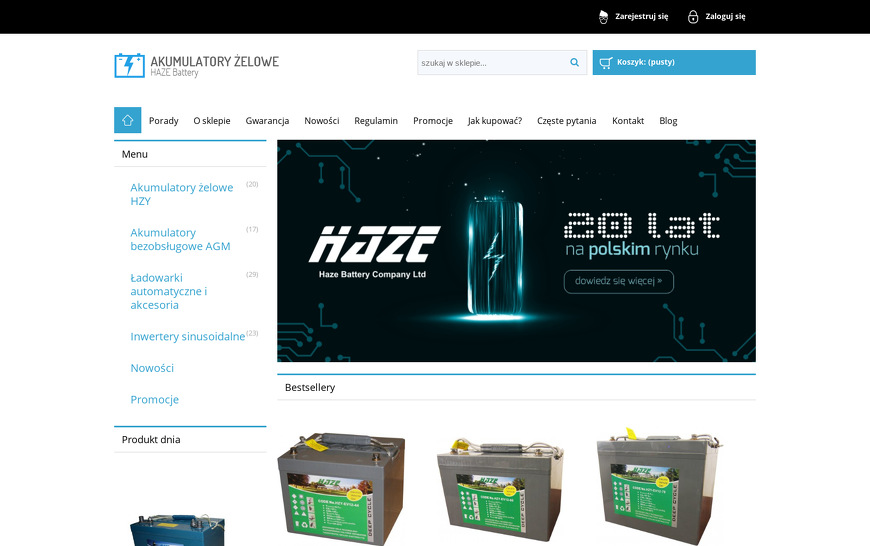870x546 pixels.
Task: Click the glowing battery graphic in banner
Action: coord(495,258)
